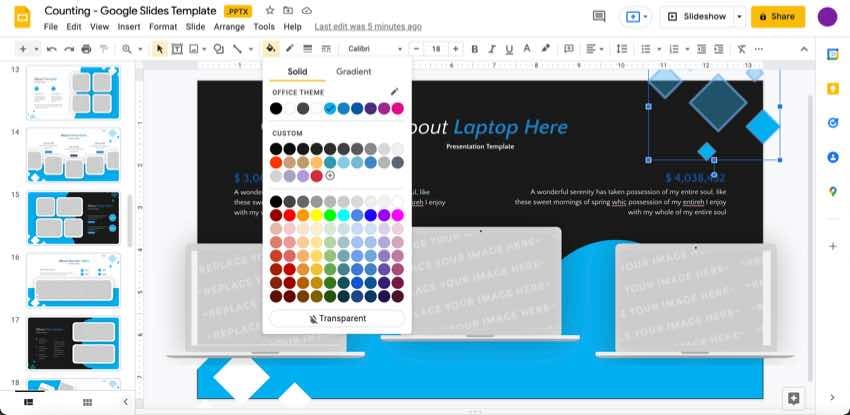Toggle italic text formatting
850x415 pixels.
491,48
